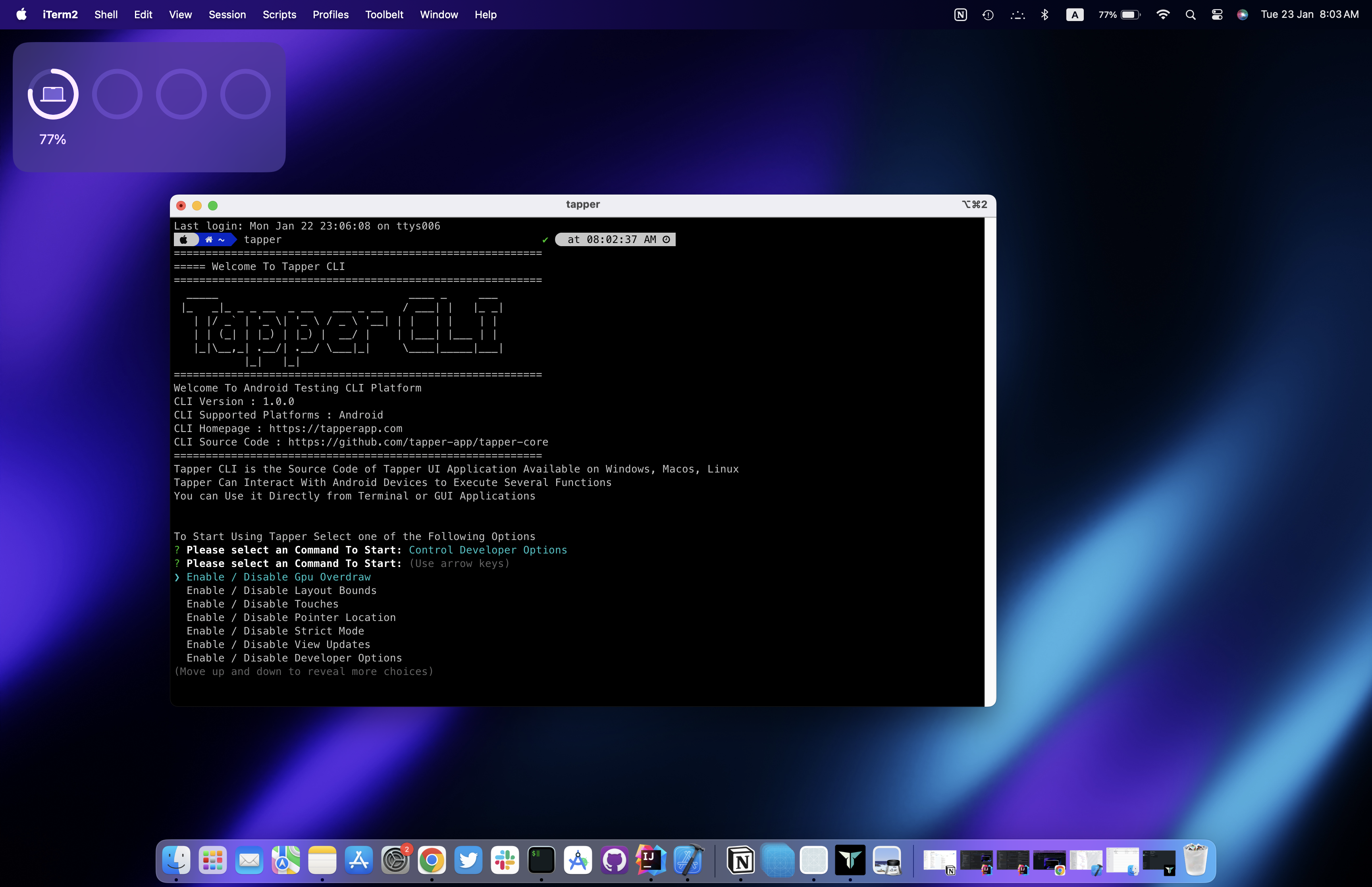Open the Help menu
1372x887 pixels.
[486, 14]
